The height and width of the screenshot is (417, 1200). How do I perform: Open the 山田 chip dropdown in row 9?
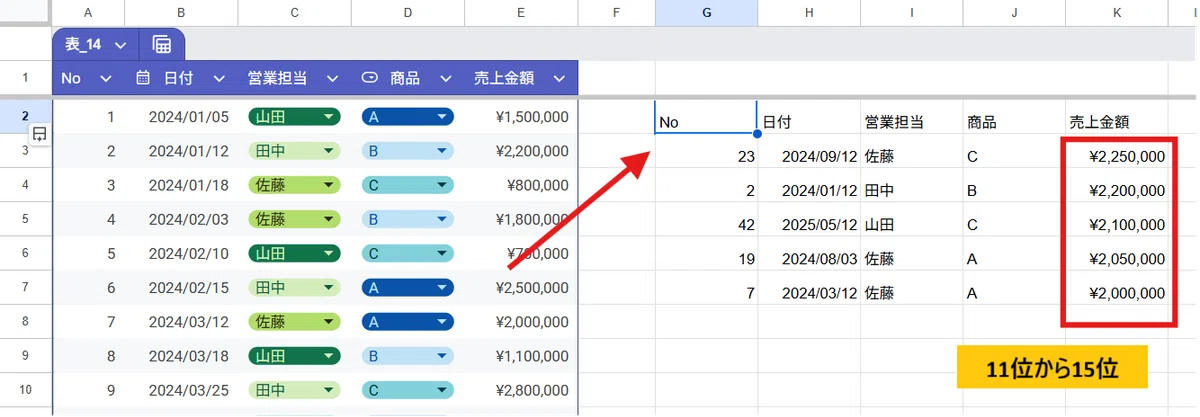(328, 356)
